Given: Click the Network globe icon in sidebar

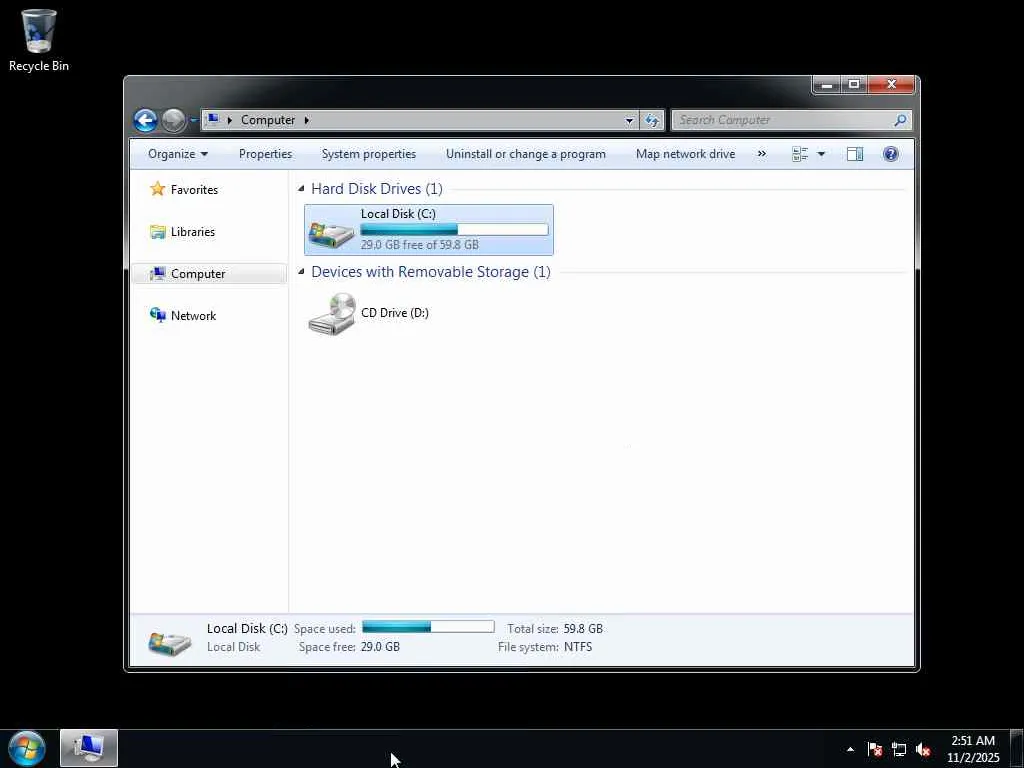Looking at the screenshot, I should [x=157, y=315].
